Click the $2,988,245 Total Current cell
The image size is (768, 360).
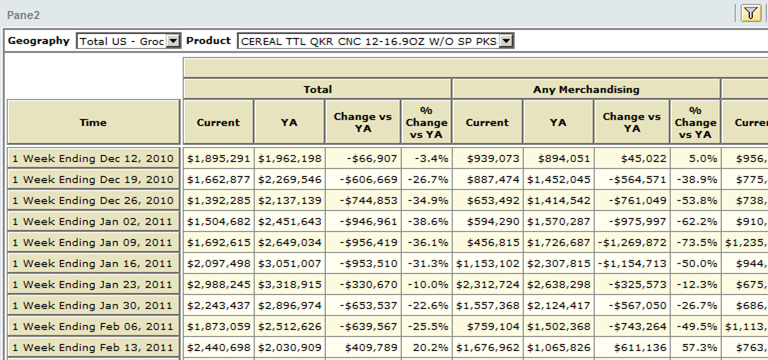[x=218, y=284]
